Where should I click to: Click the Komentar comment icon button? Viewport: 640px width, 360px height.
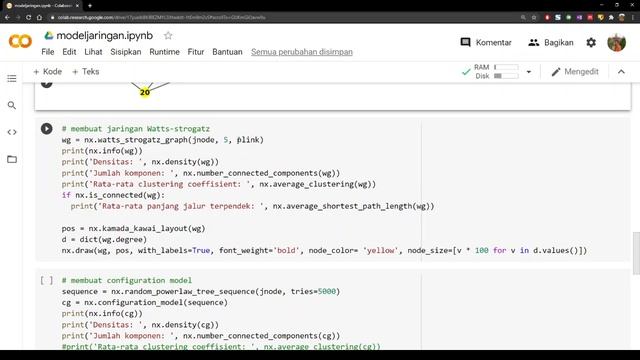pyautogui.click(x=486, y=42)
